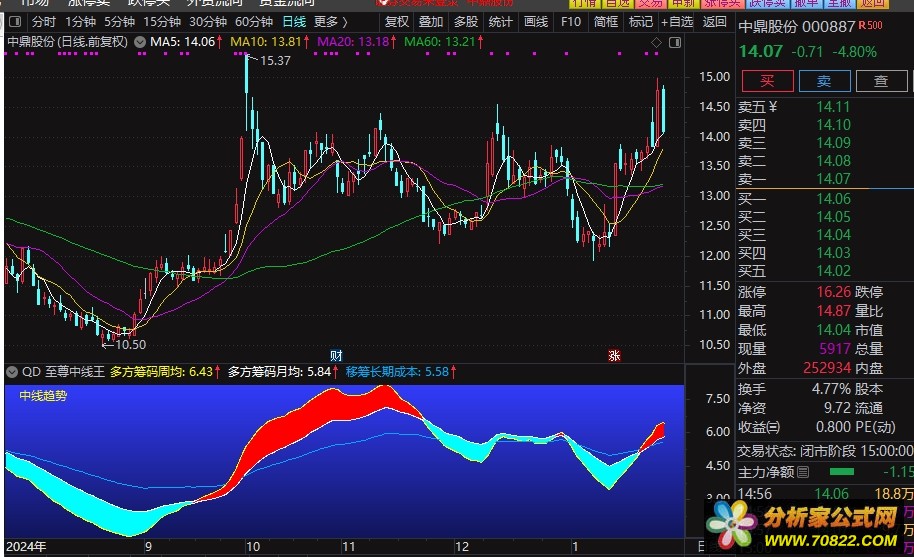The width and height of the screenshot is (914, 557).
Task: Click the 卖一 price 14.07
Action: (x=834, y=179)
